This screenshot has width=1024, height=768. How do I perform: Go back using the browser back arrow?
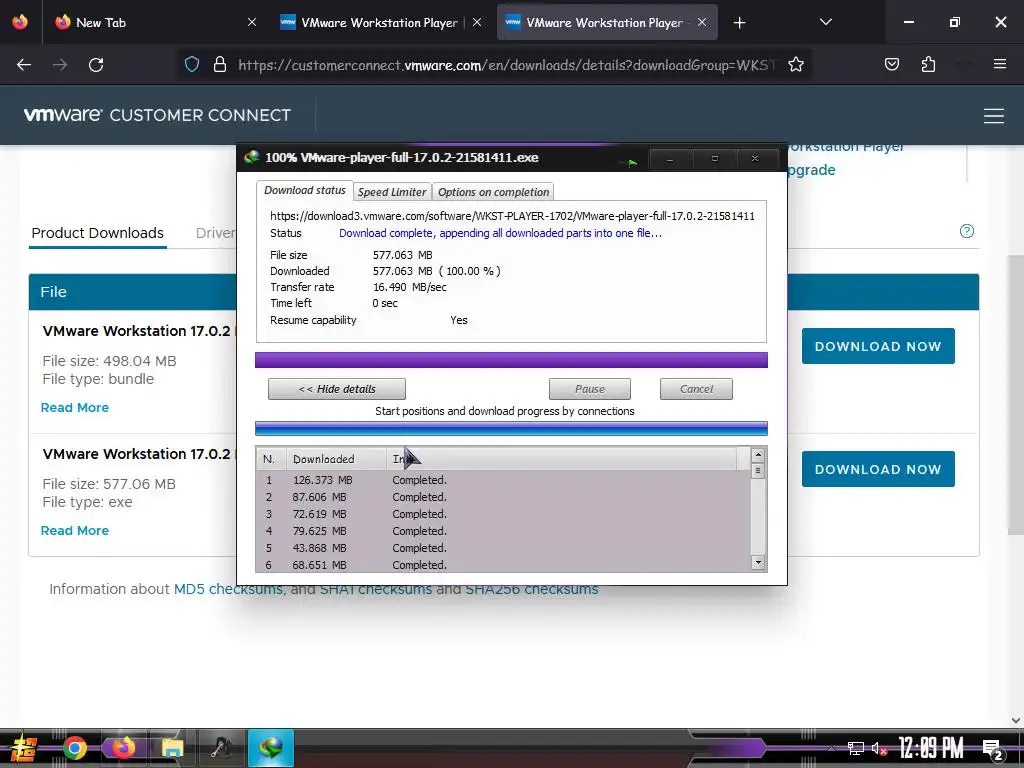coord(24,65)
